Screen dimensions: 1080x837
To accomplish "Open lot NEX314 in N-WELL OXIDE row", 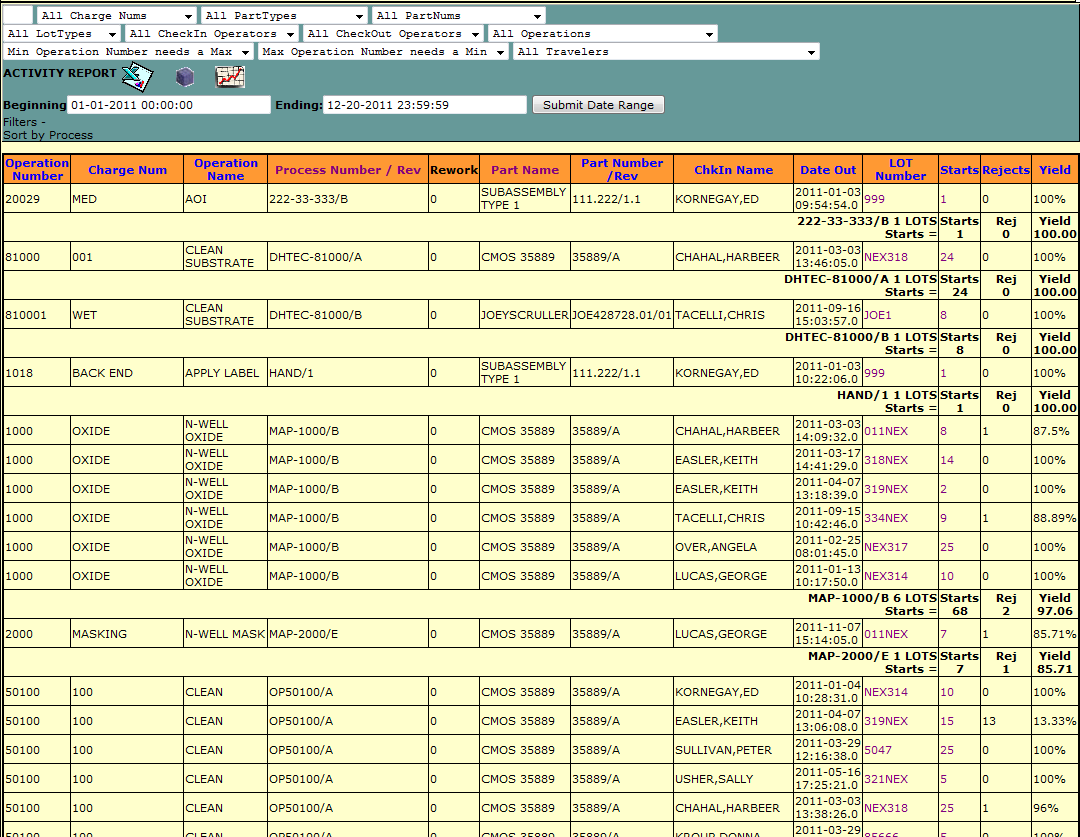I will point(886,576).
